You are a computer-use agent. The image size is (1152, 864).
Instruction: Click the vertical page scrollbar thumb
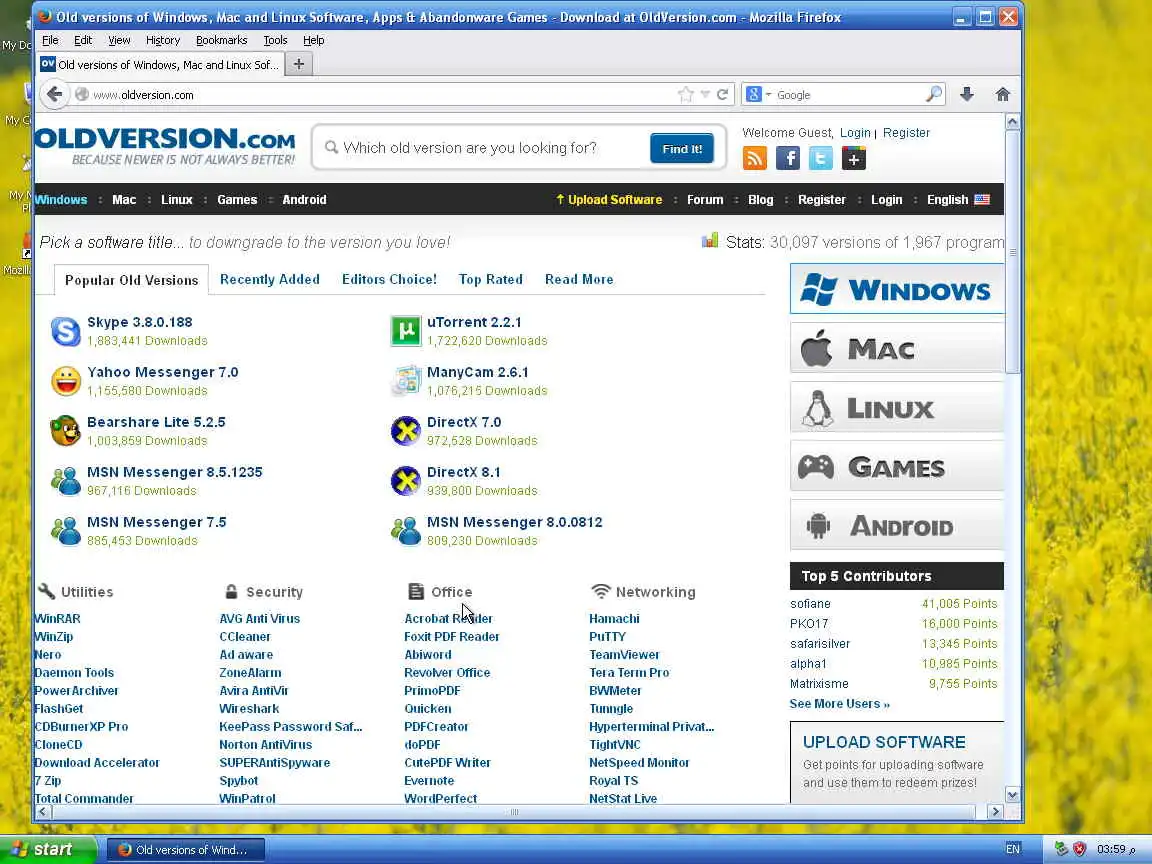point(1012,252)
